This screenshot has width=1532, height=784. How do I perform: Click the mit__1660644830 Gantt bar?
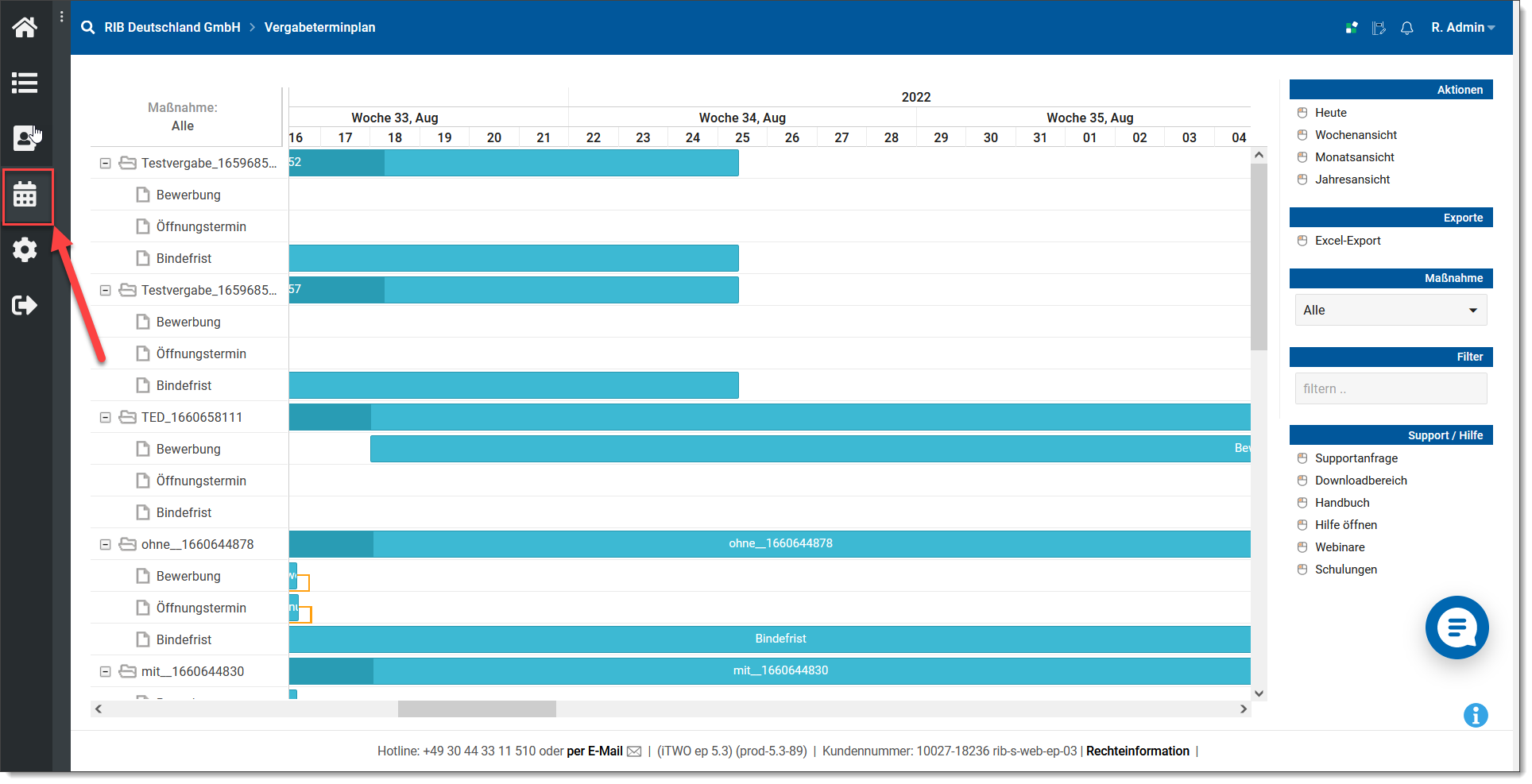(x=769, y=671)
